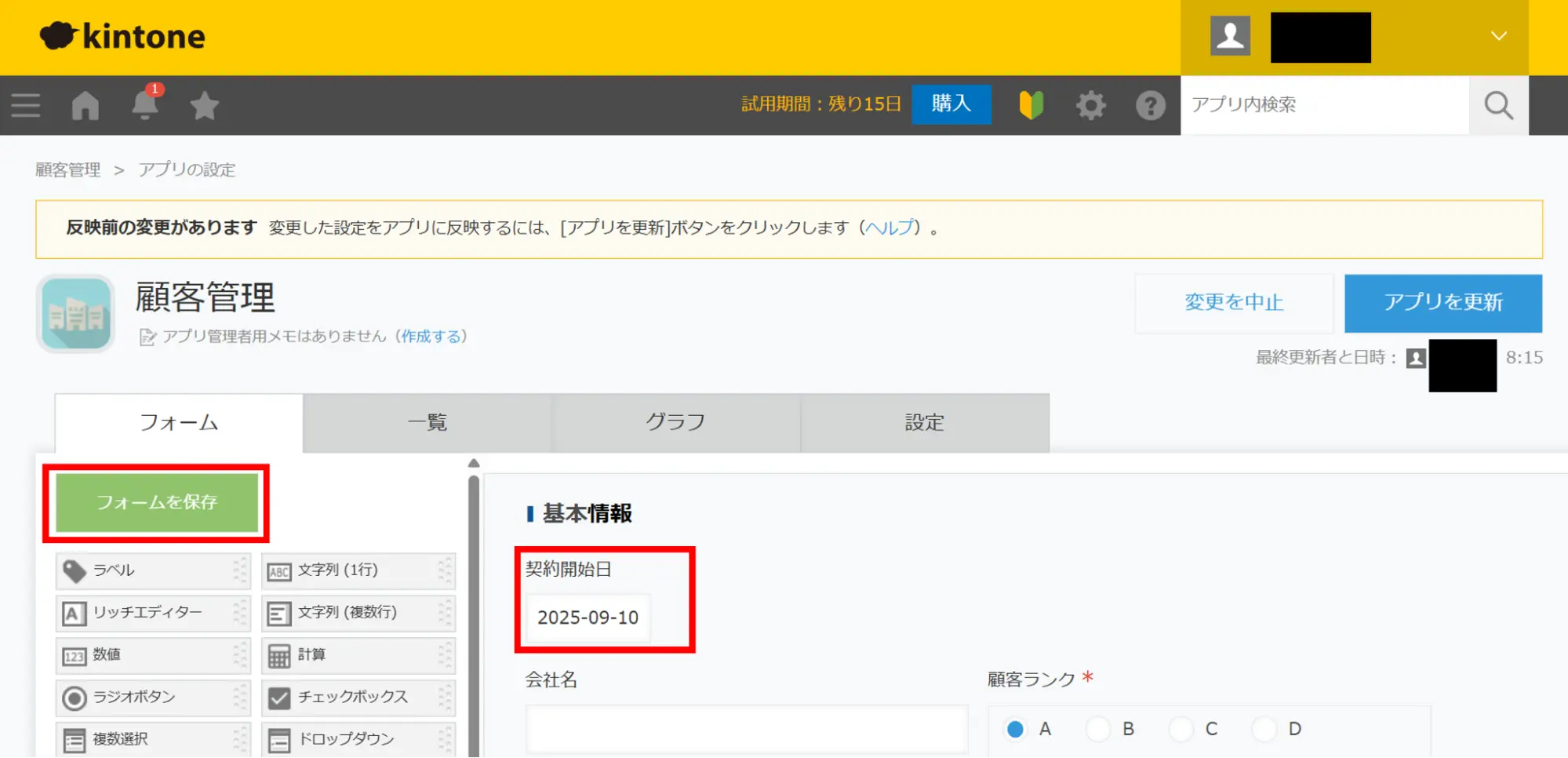Click the フォームを保存 button
This screenshot has height=758, width=1568.
click(x=157, y=502)
